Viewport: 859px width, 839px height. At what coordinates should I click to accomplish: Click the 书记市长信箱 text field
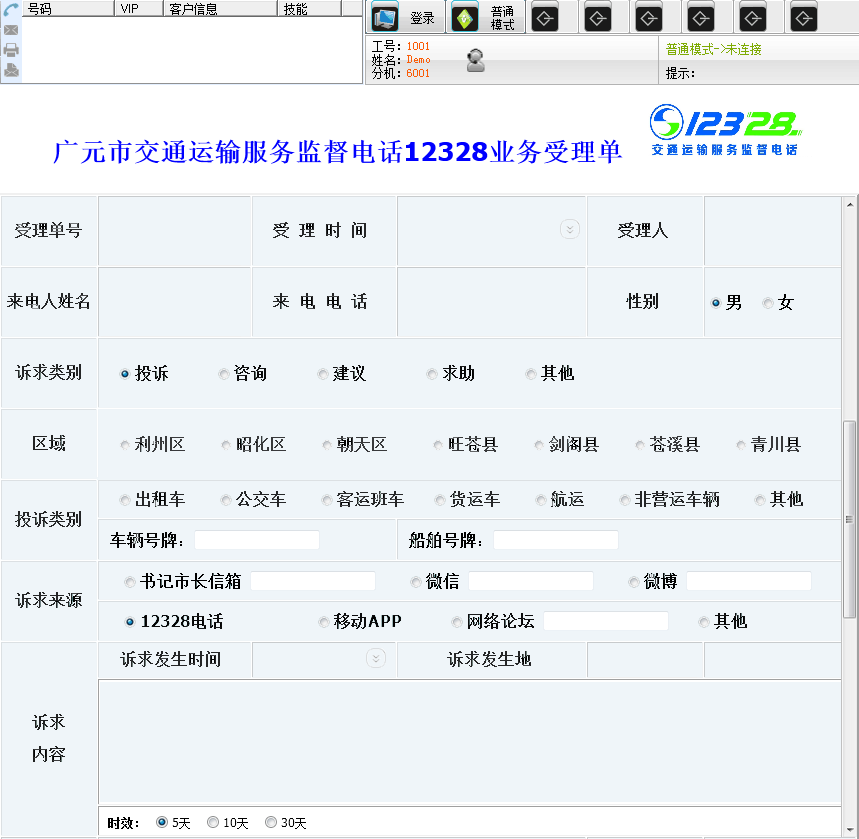point(313,581)
